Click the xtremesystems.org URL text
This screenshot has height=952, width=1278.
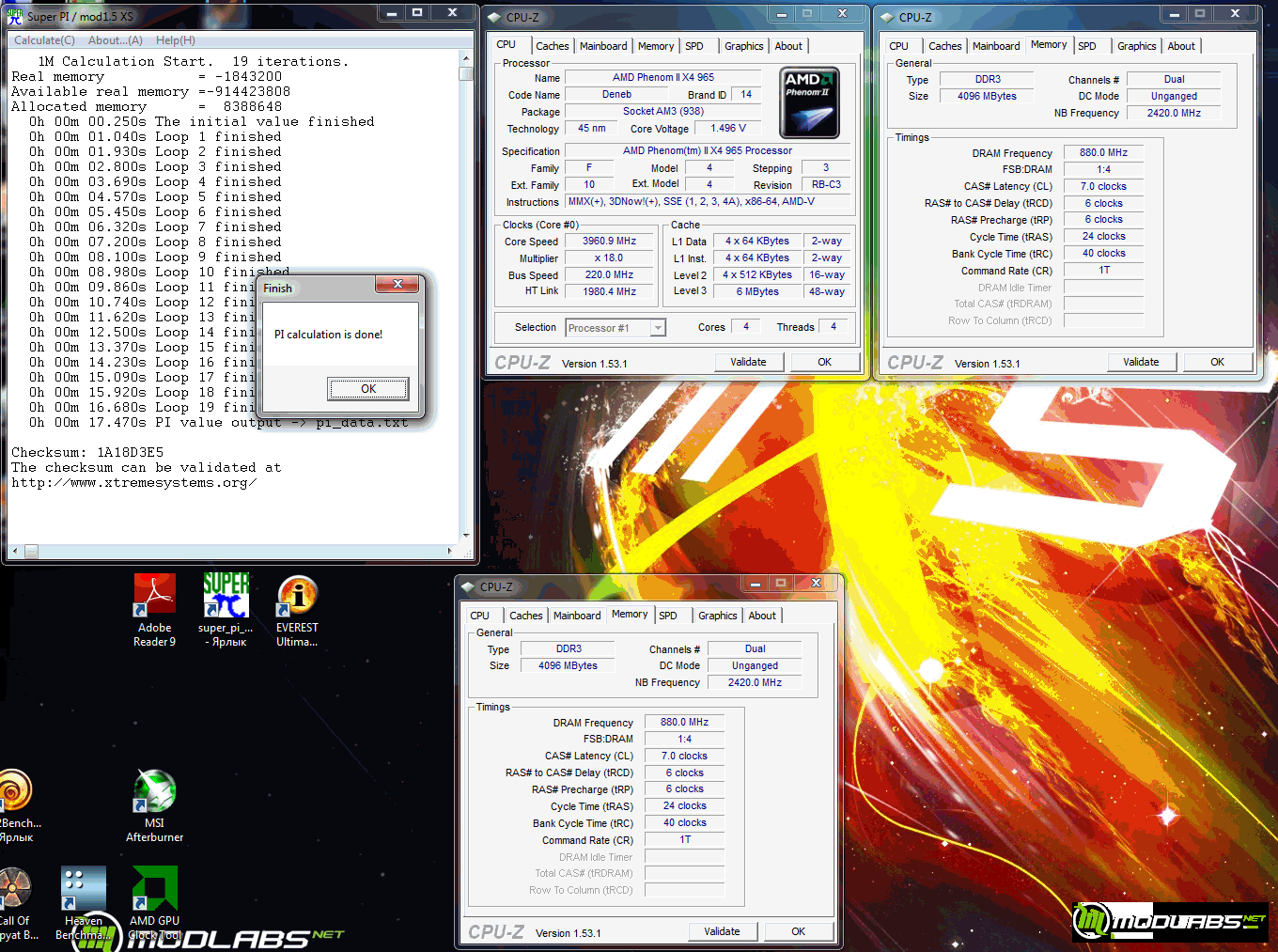(133, 483)
